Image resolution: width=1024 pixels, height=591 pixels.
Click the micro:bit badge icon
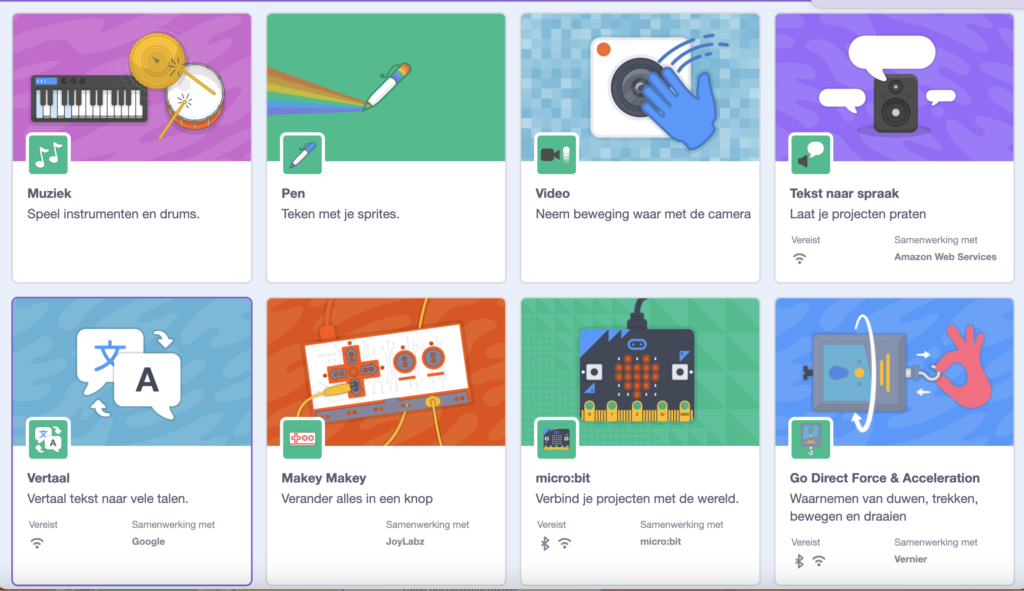tap(556, 438)
